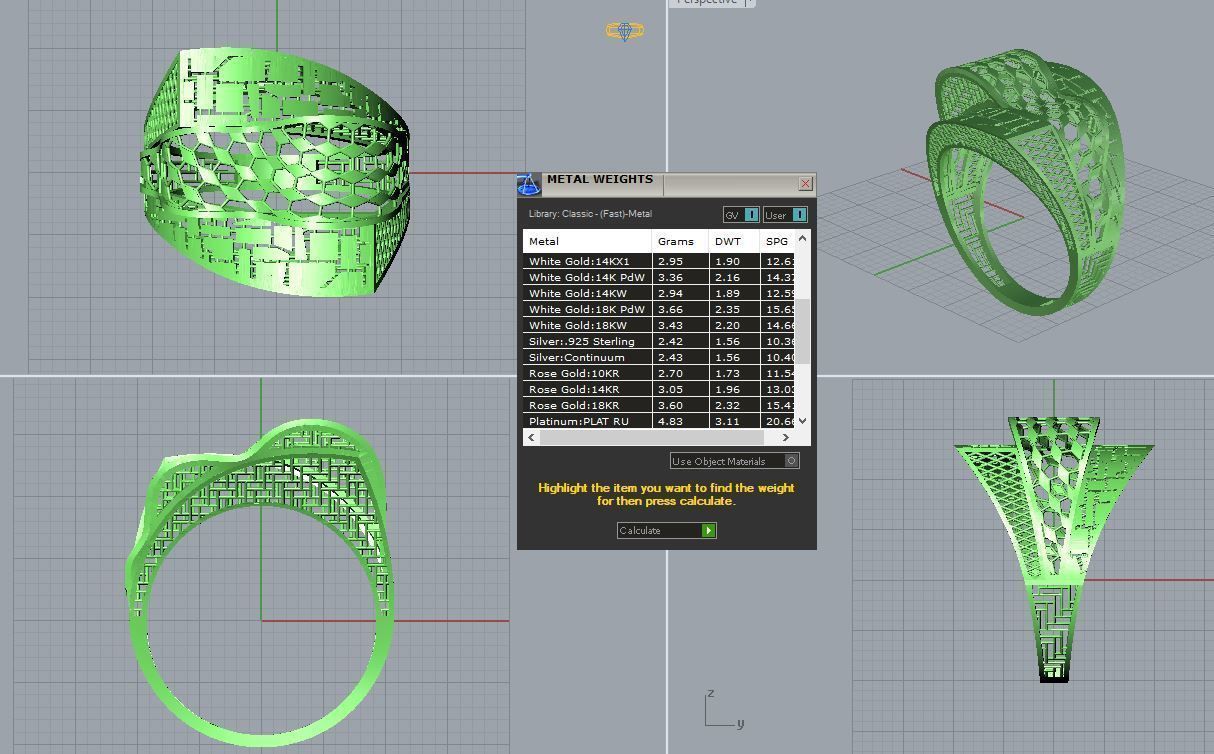Select the Platinum:PLAT RU row
This screenshot has height=754, width=1214.
pyautogui.click(x=659, y=421)
